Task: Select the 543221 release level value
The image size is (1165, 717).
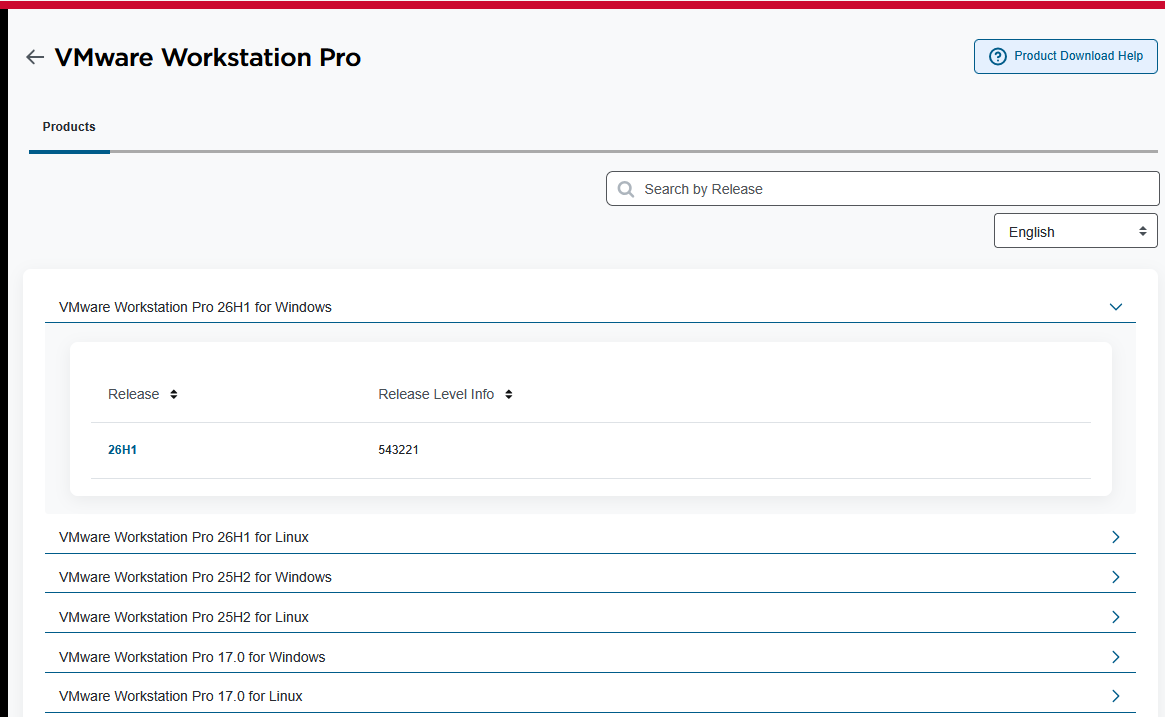Action: (x=398, y=450)
